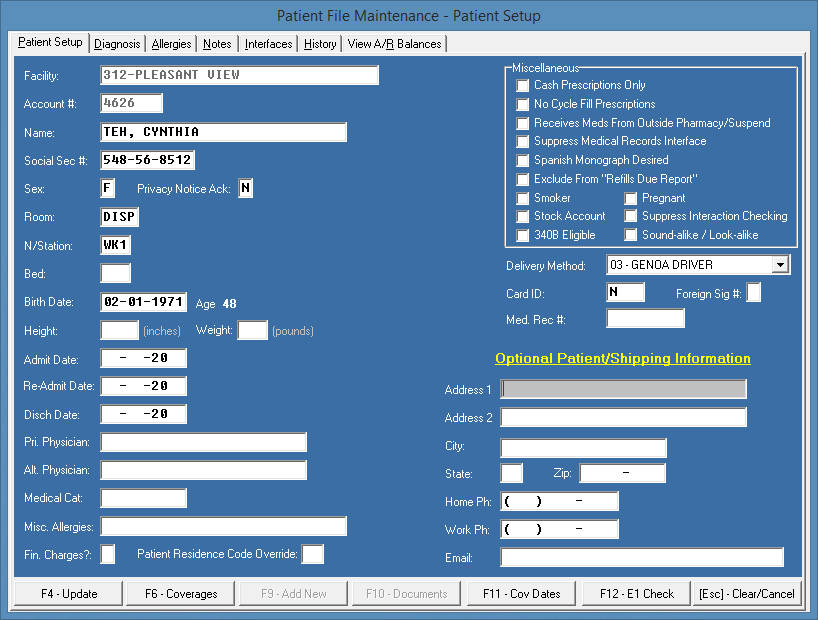818x620 pixels.
Task: Open the View A/R Balances tab
Action: (394, 44)
